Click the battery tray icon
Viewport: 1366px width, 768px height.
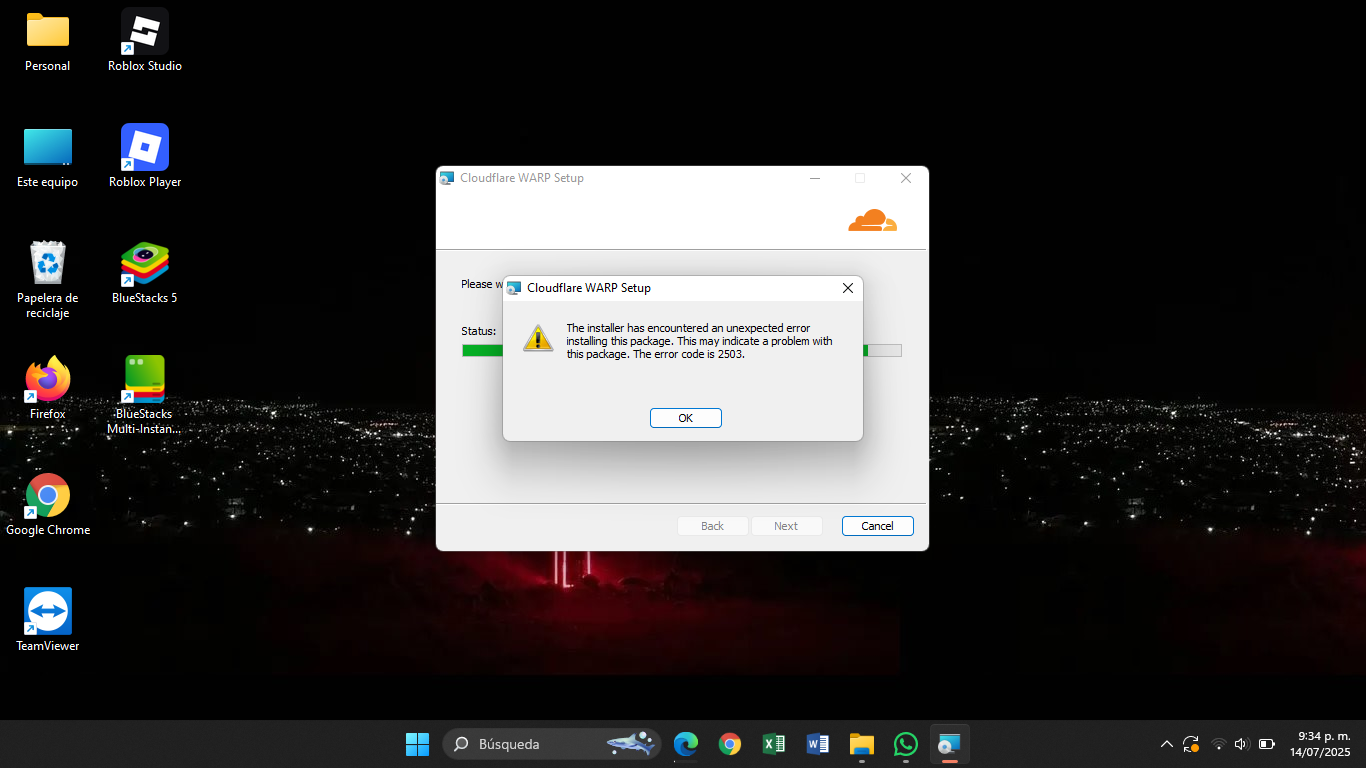1267,744
